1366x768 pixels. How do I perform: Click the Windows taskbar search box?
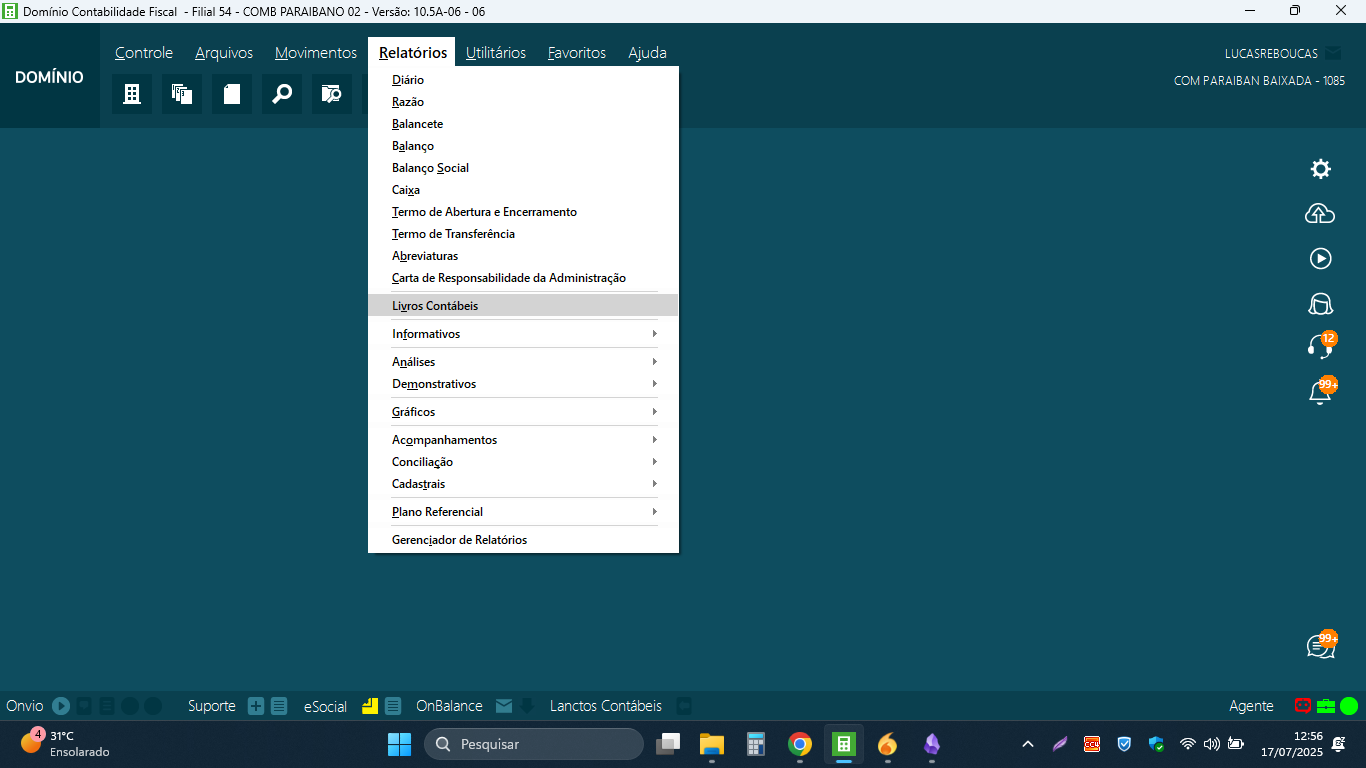534,744
